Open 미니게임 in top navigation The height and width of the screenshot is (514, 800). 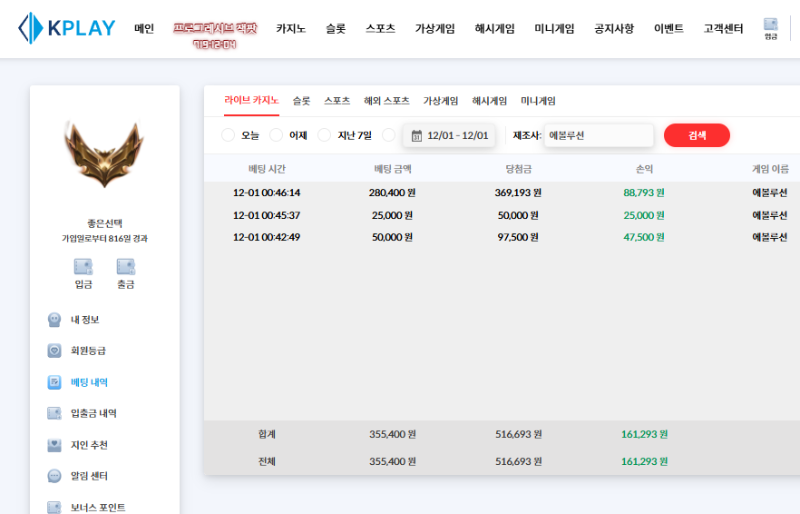pos(555,28)
